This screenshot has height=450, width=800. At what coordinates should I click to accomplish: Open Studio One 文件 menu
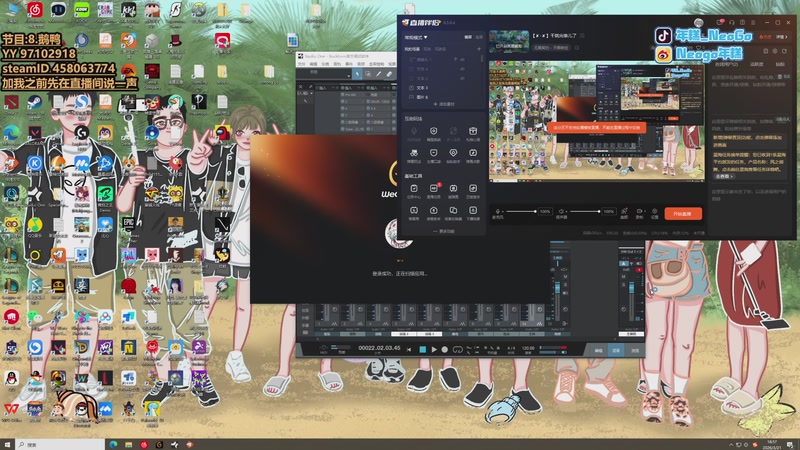(x=302, y=64)
